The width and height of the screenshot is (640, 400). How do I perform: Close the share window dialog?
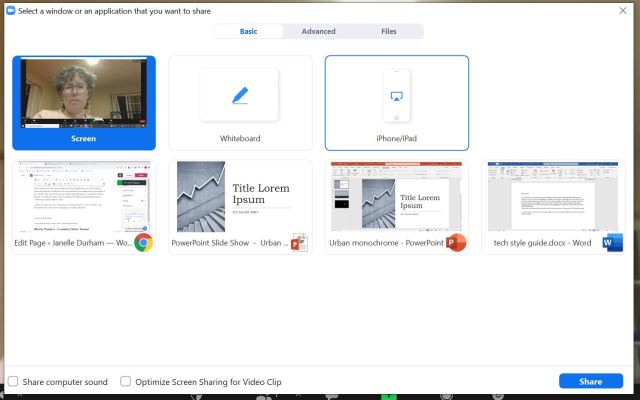627,9
